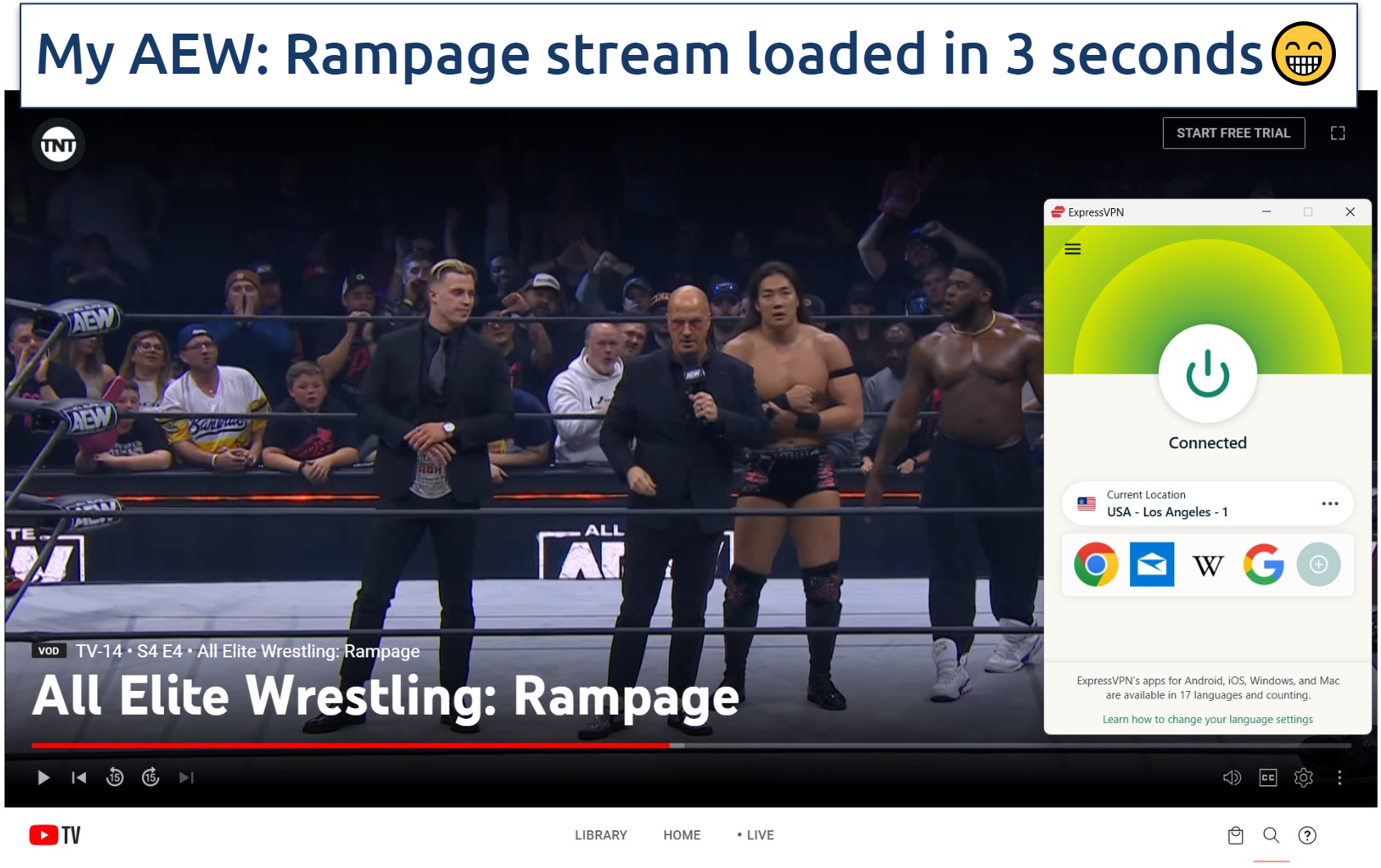
Task: Open the language settings link
Action: pyautogui.click(x=1207, y=719)
